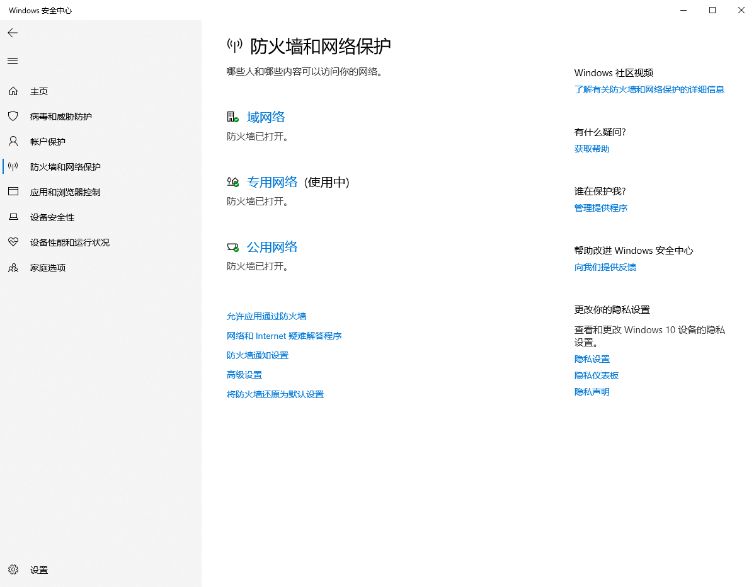Open 设备性能和运行状况 in the sidebar
Screen dimensions: 755x587
pyautogui.click(x=70, y=242)
